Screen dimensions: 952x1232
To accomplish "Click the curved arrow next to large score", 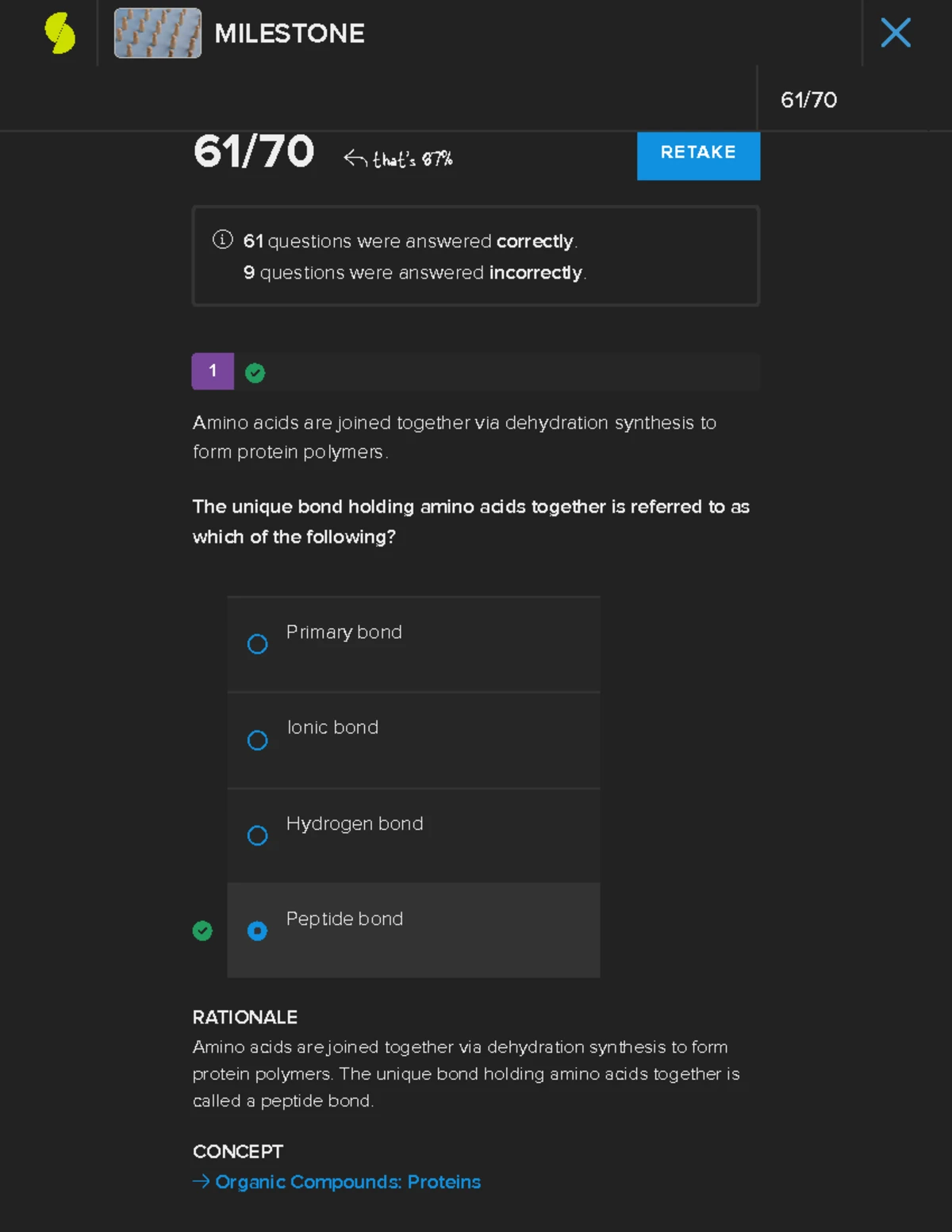I will 355,159.
